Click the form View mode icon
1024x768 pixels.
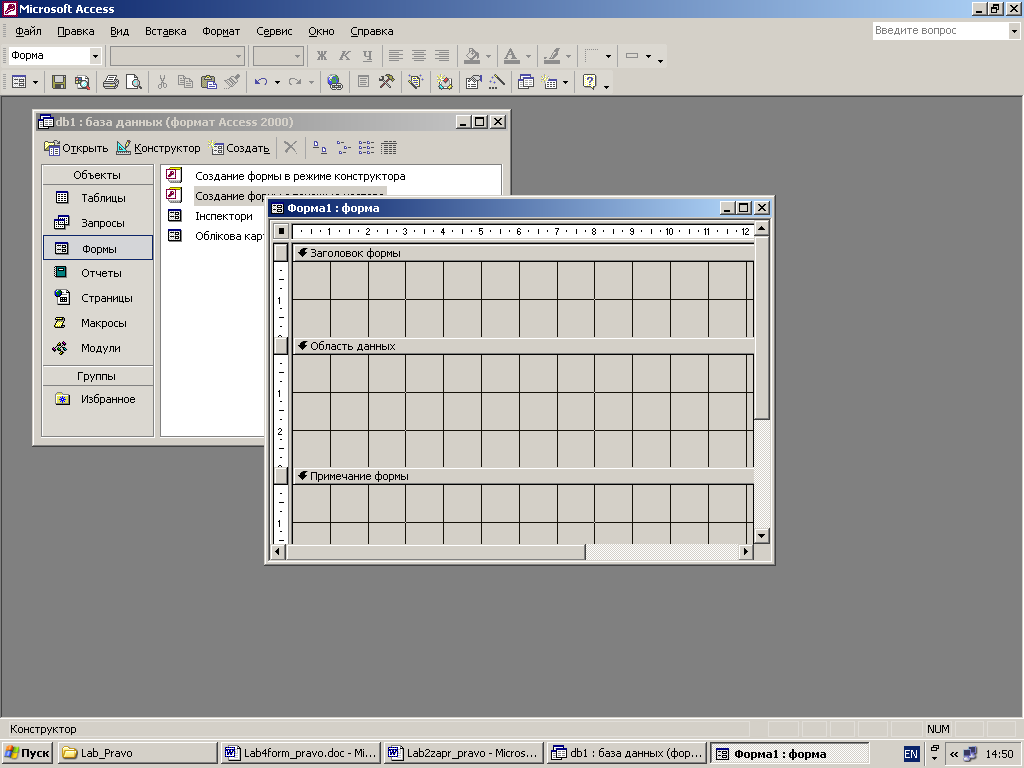click(x=19, y=82)
